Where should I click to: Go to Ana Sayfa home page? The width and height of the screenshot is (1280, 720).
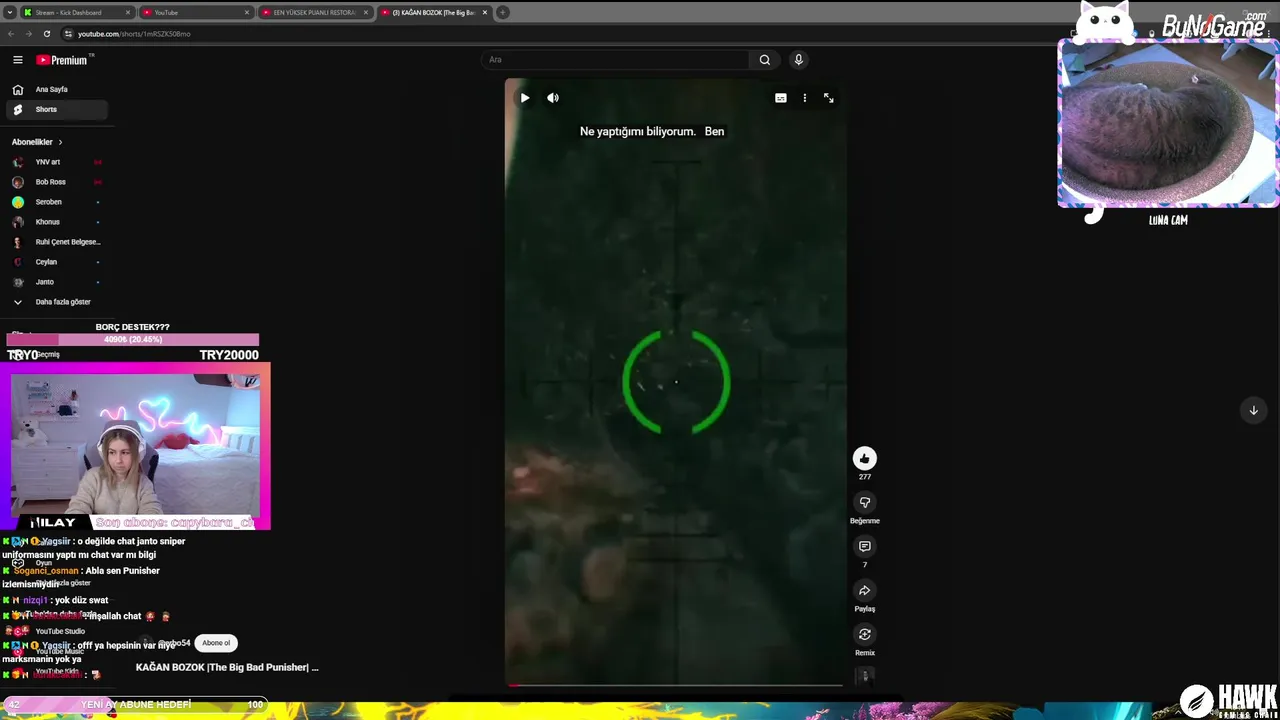58,89
